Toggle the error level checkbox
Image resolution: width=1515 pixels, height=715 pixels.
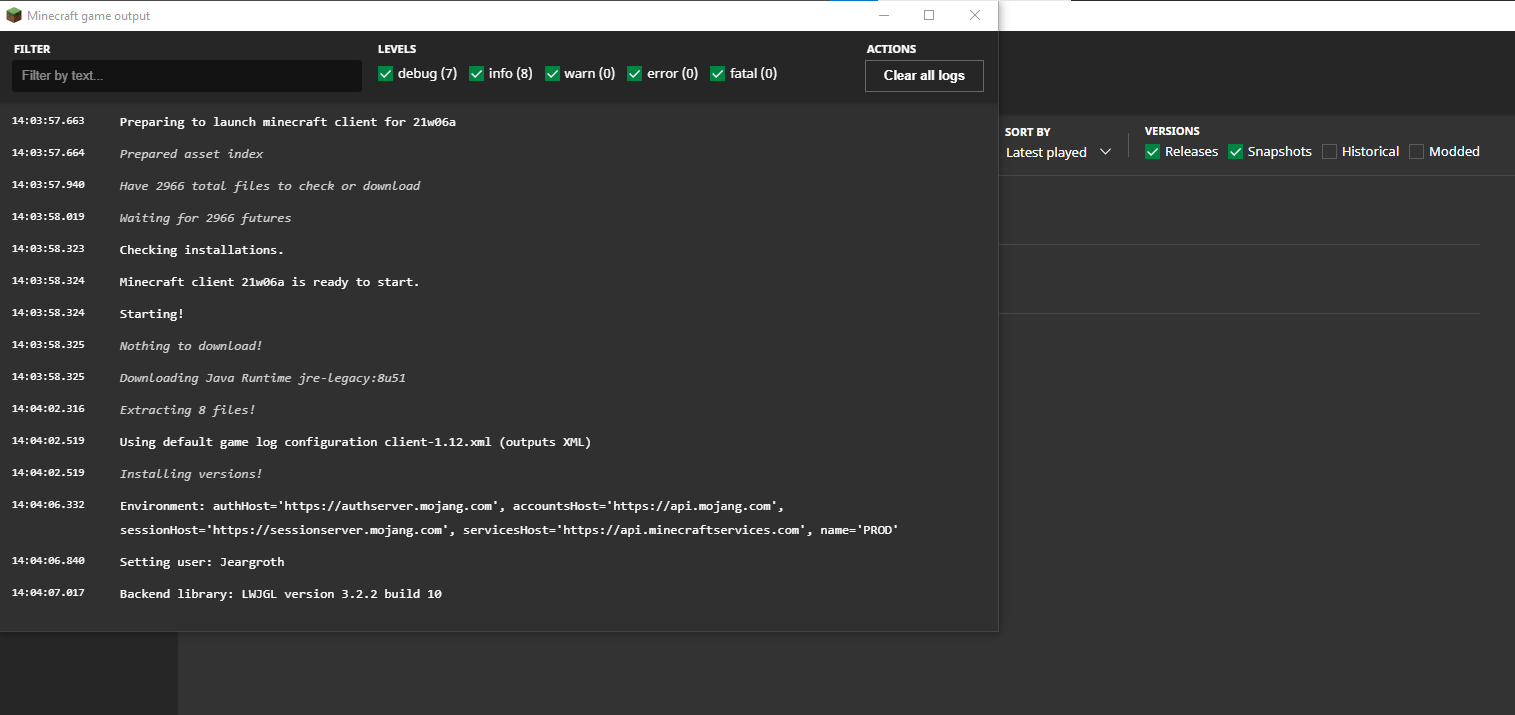click(635, 74)
